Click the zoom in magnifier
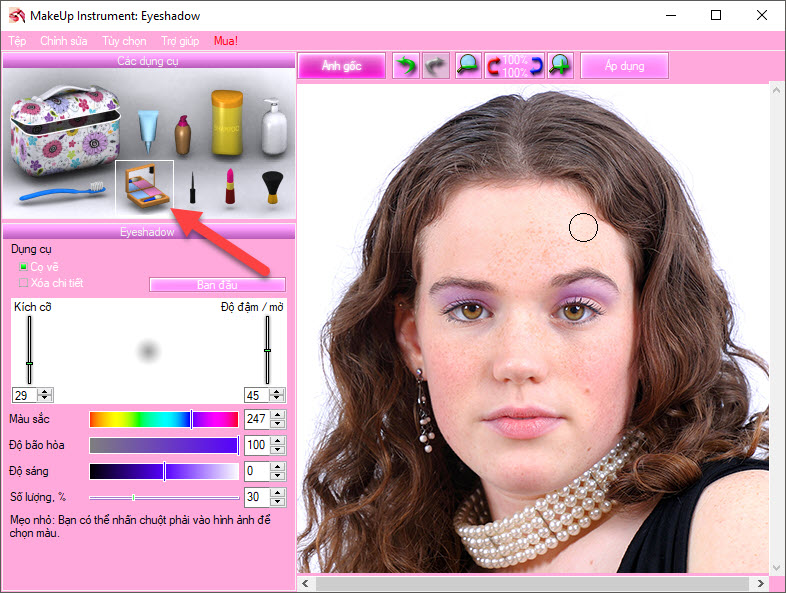The image size is (786, 593). pyautogui.click(x=560, y=66)
